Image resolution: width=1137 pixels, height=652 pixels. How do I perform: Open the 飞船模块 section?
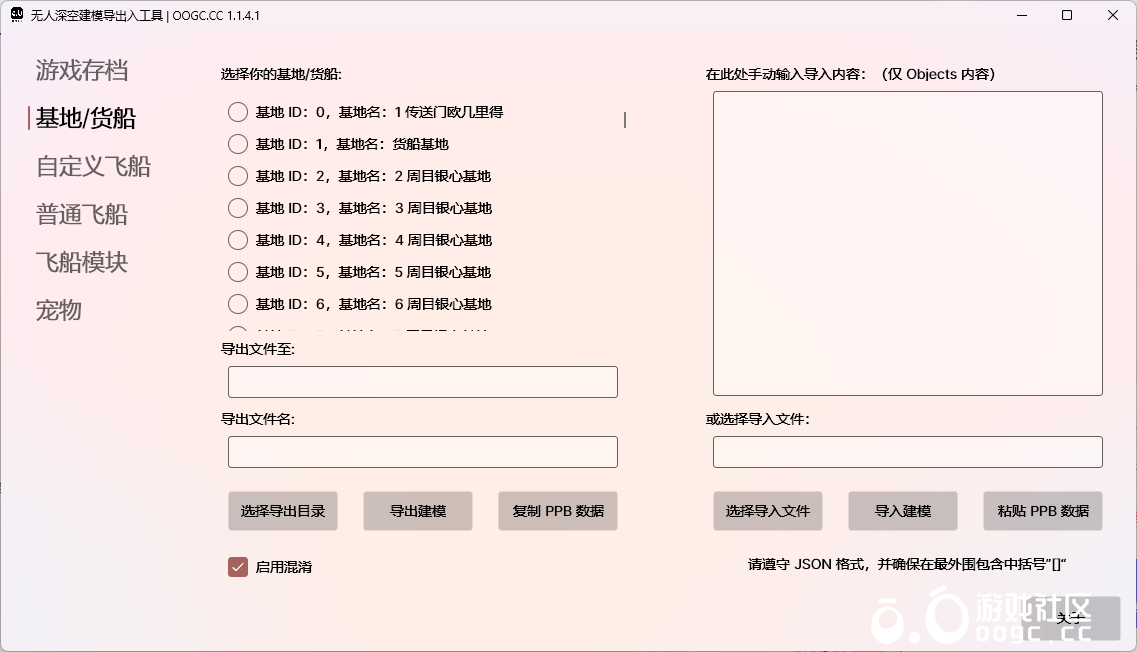[x=82, y=262]
